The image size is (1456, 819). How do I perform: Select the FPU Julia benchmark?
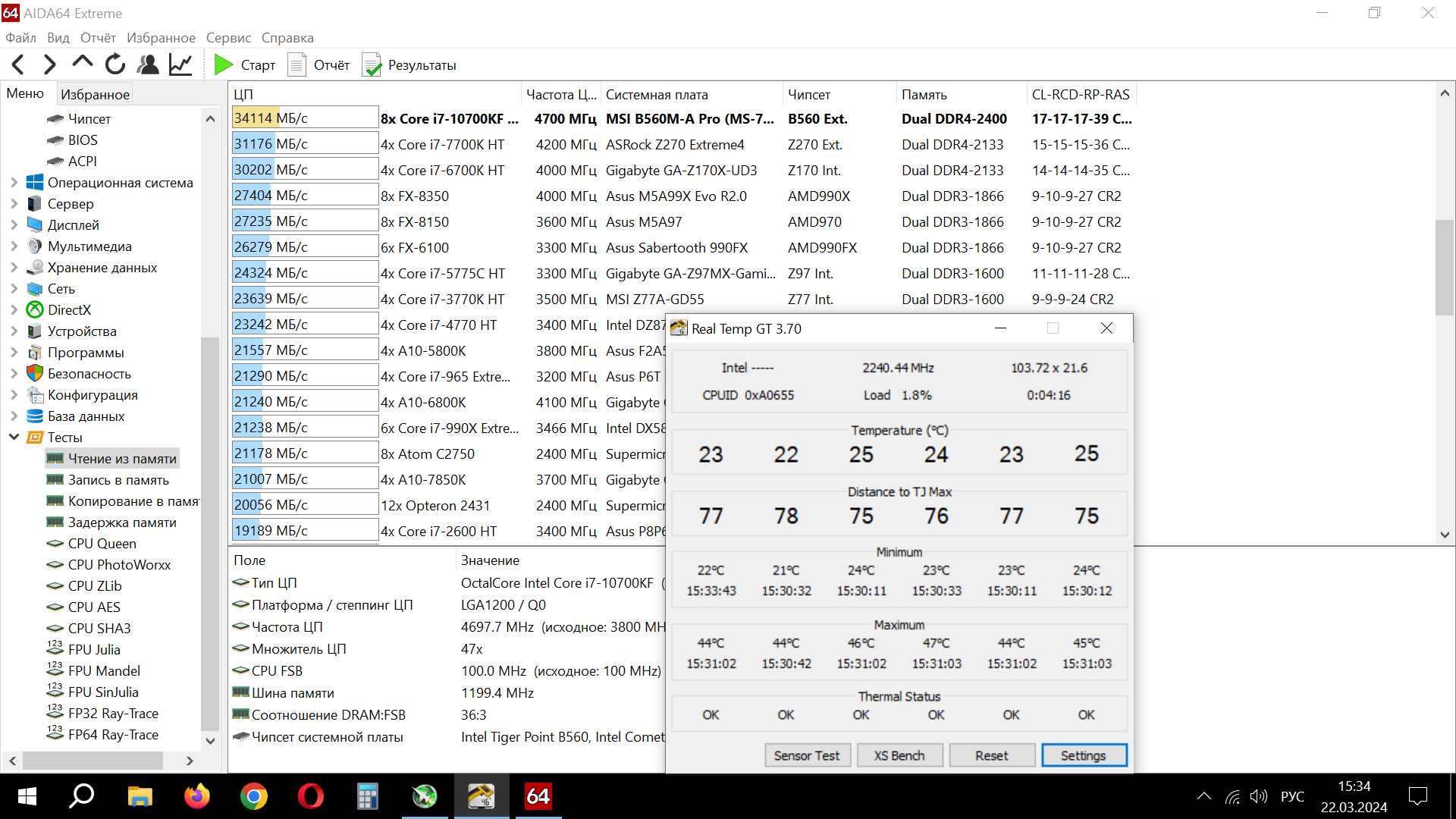coord(83,650)
